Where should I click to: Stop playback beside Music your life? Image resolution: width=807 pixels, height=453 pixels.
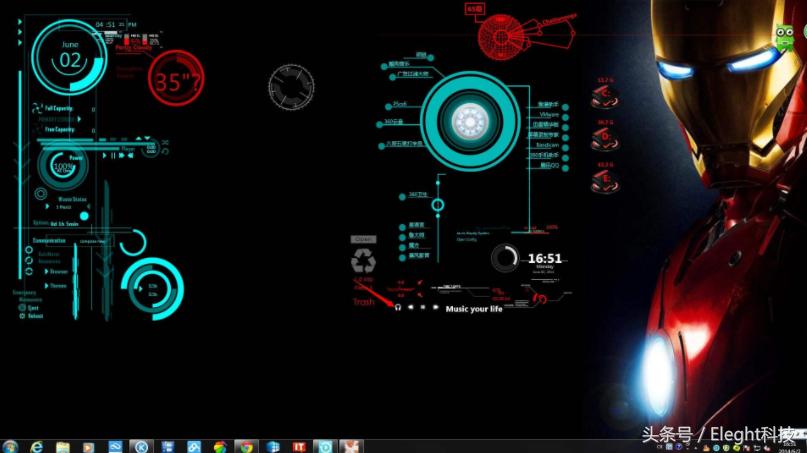(423, 307)
